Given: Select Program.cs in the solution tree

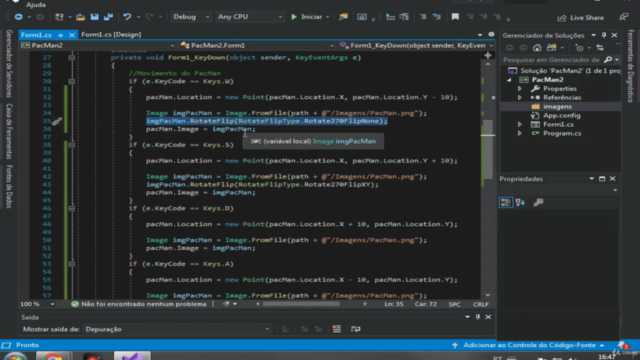Looking at the screenshot, I should (x=562, y=133).
